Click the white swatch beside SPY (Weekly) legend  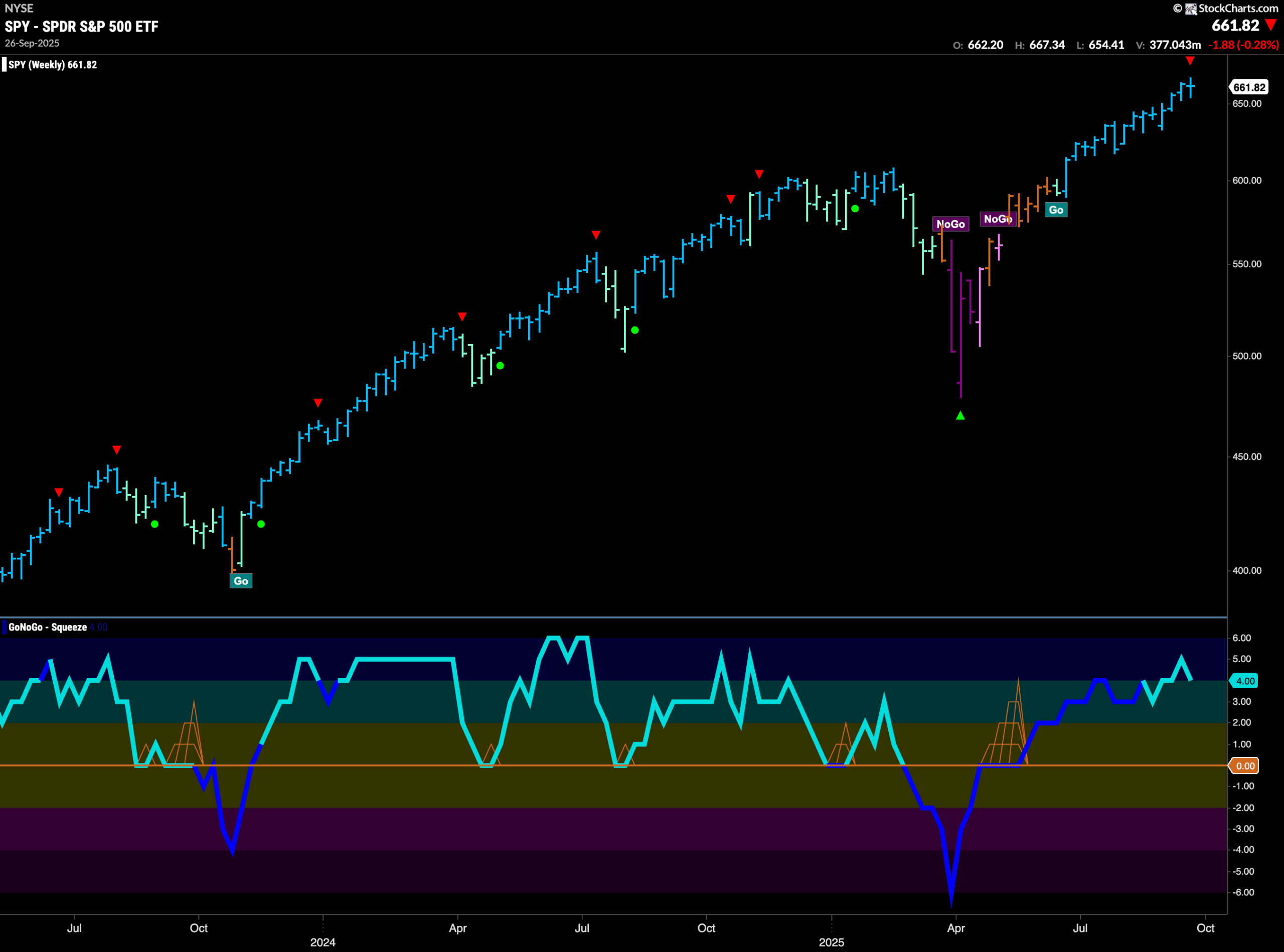pyautogui.click(x=4, y=65)
